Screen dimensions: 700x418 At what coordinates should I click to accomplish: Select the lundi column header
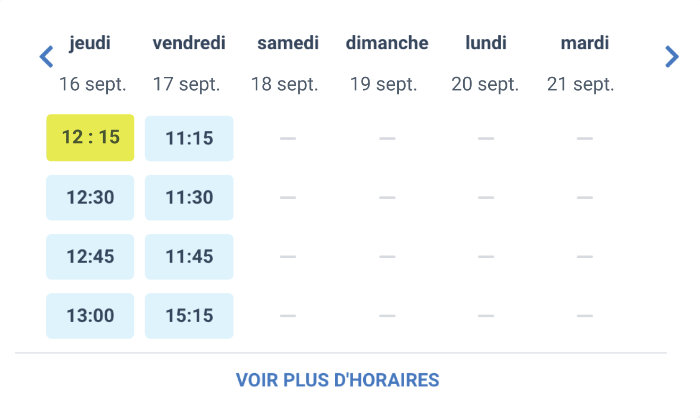click(486, 43)
